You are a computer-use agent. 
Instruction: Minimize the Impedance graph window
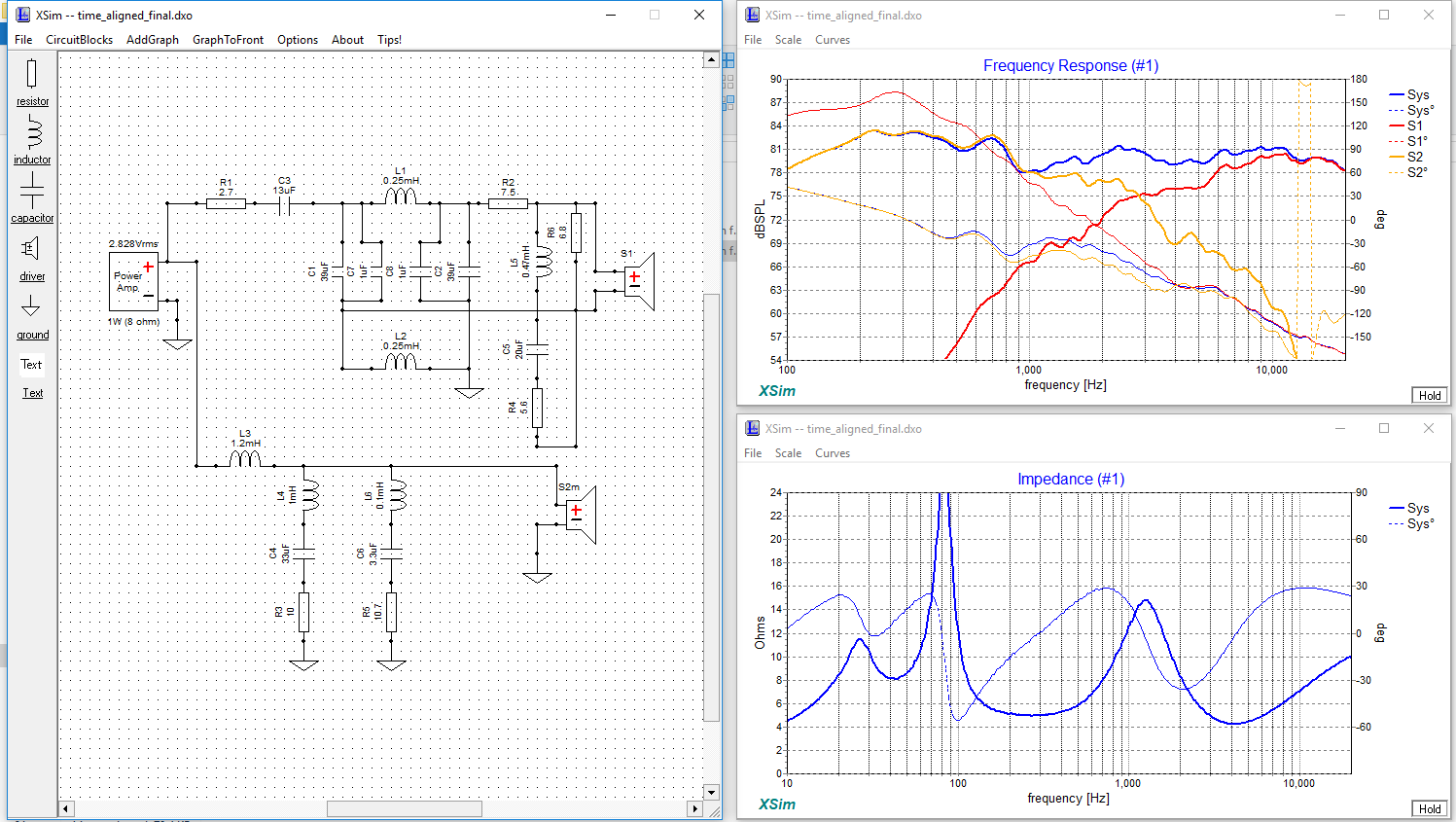coord(1339,428)
